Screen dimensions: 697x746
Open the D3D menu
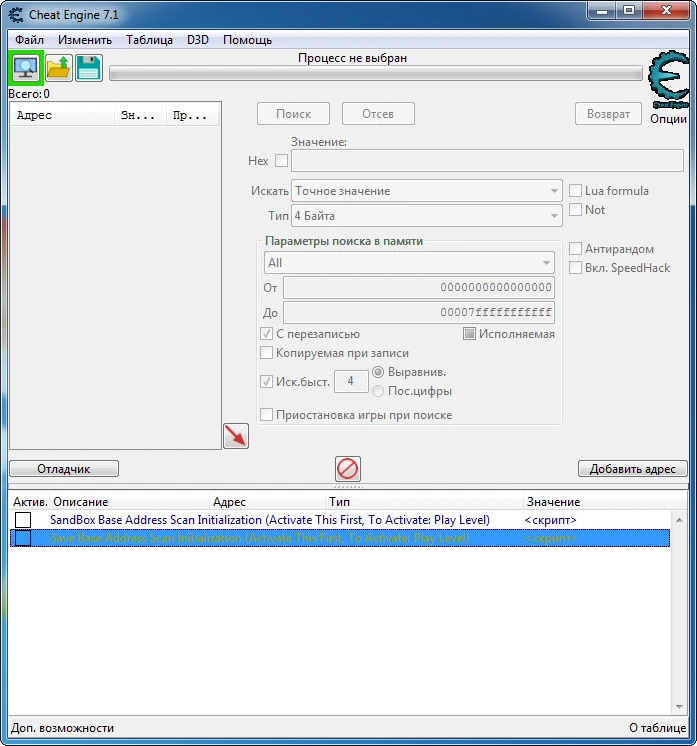[198, 40]
